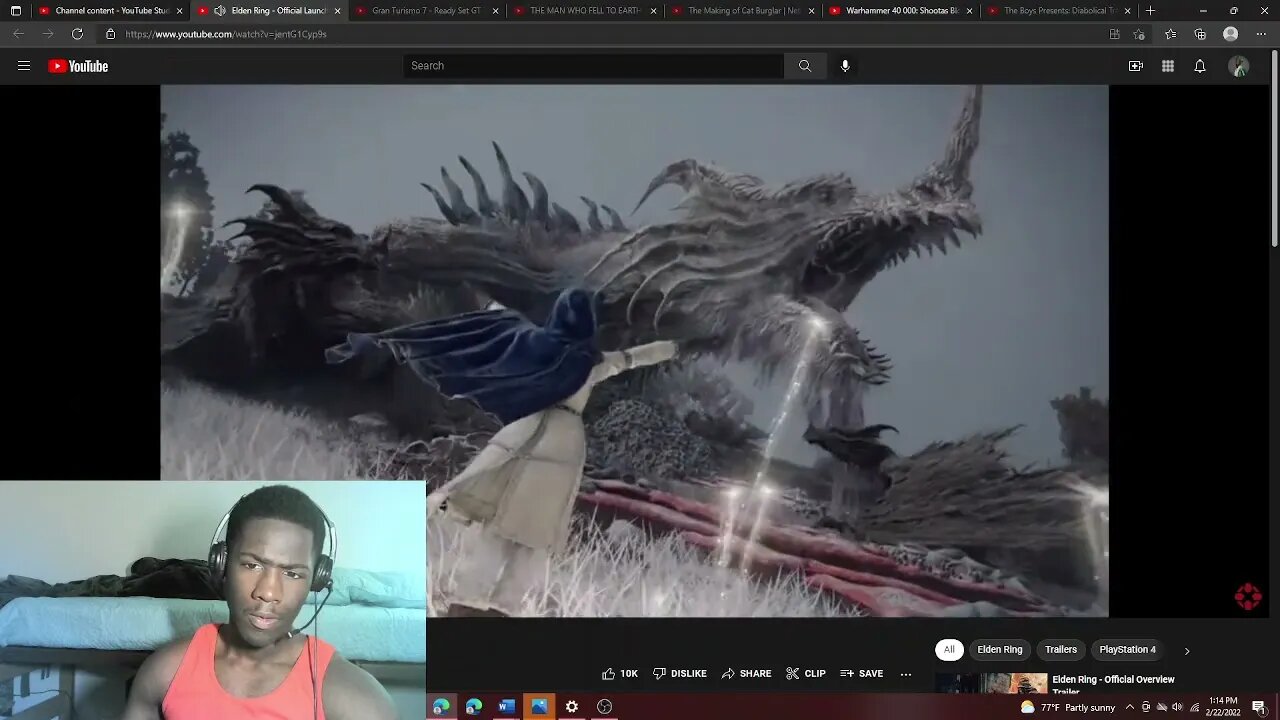Image resolution: width=1280 pixels, height=720 pixels.
Task: Open the SAVE to playlist menu
Action: 861,674
